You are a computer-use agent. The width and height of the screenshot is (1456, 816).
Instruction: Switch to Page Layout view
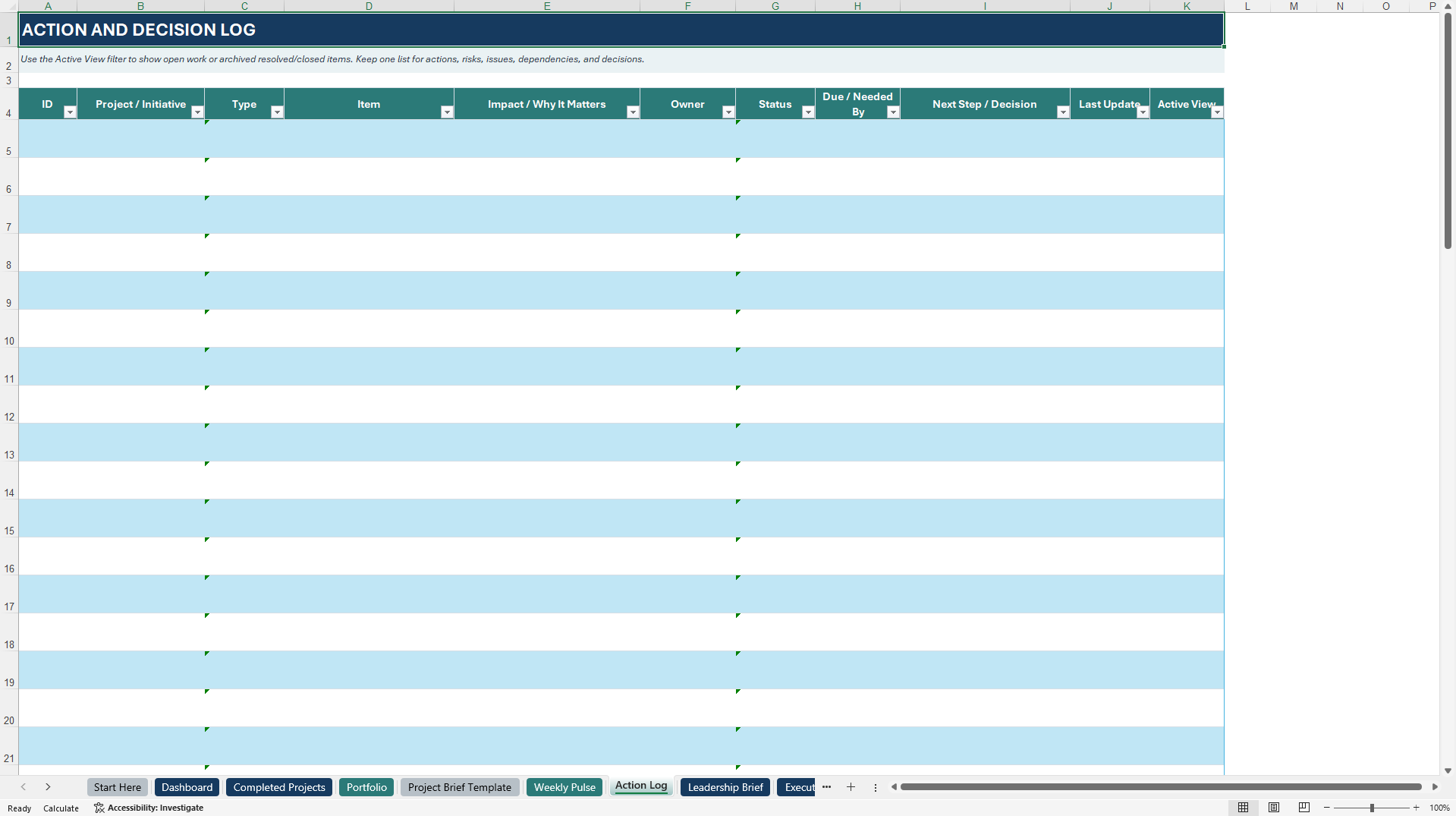[x=1274, y=808]
